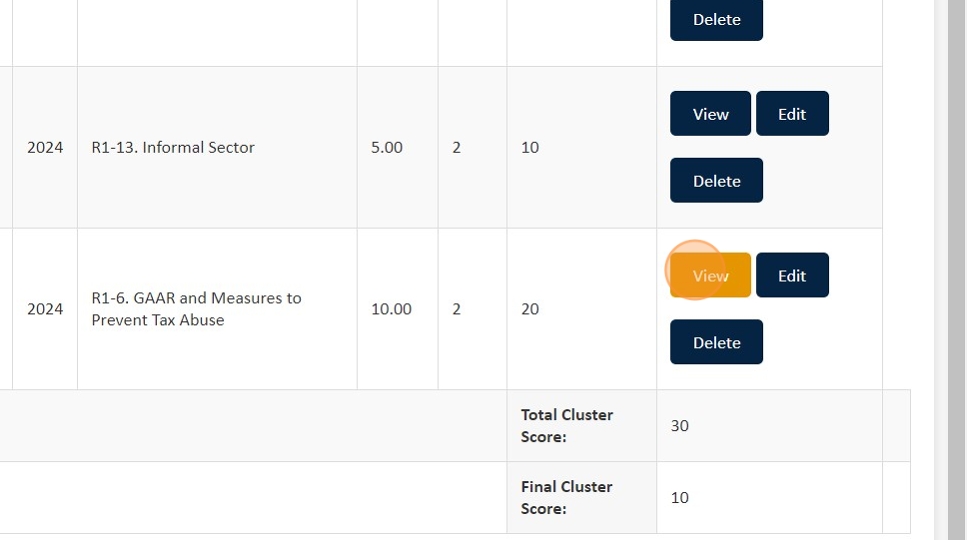Click the 2024 year in the Informal Sector row
Viewport: 967px width, 540px height.
pyautogui.click(x=45, y=148)
